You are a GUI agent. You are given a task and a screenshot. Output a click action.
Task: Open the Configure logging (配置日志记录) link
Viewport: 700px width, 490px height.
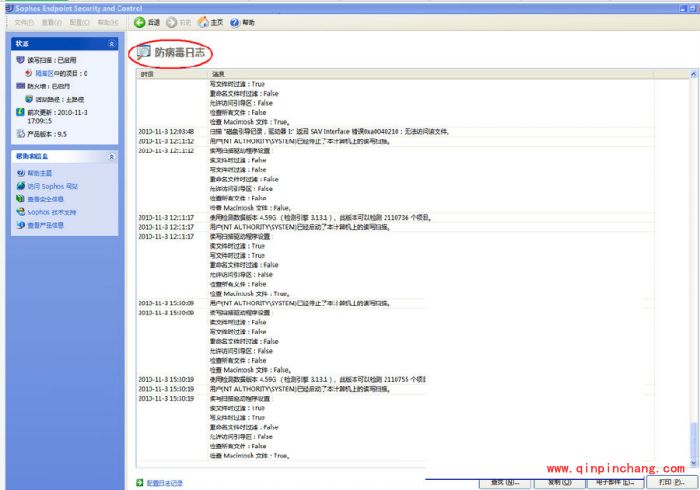pyautogui.click(x=165, y=483)
